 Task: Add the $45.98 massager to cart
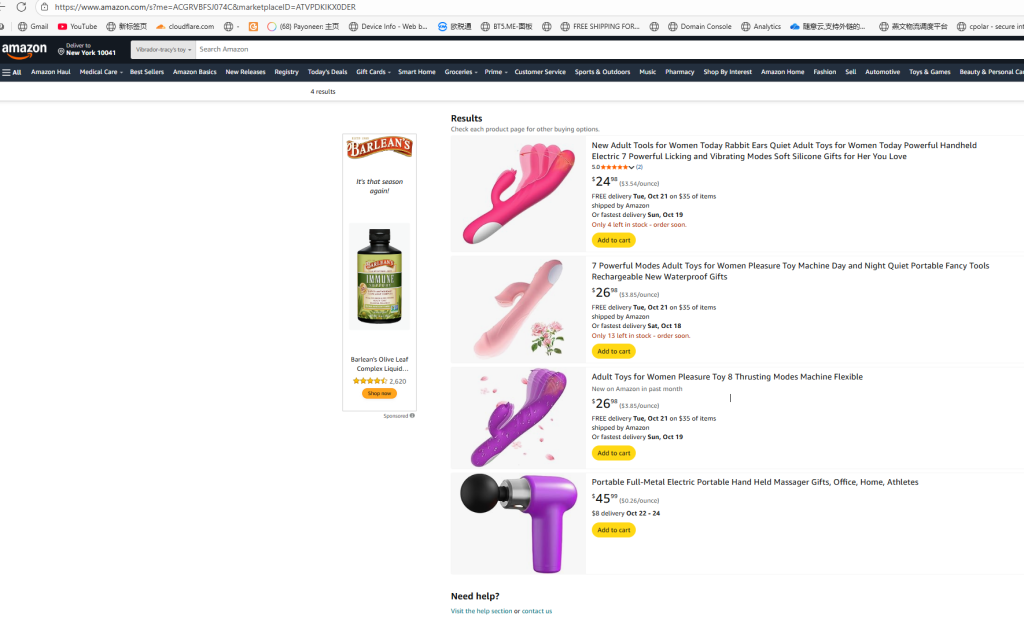(x=613, y=530)
